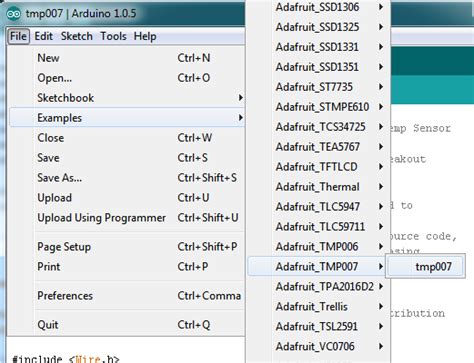Open the Edit menu
The width and height of the screenshot is (474, 363).
[x=43, y=36]
